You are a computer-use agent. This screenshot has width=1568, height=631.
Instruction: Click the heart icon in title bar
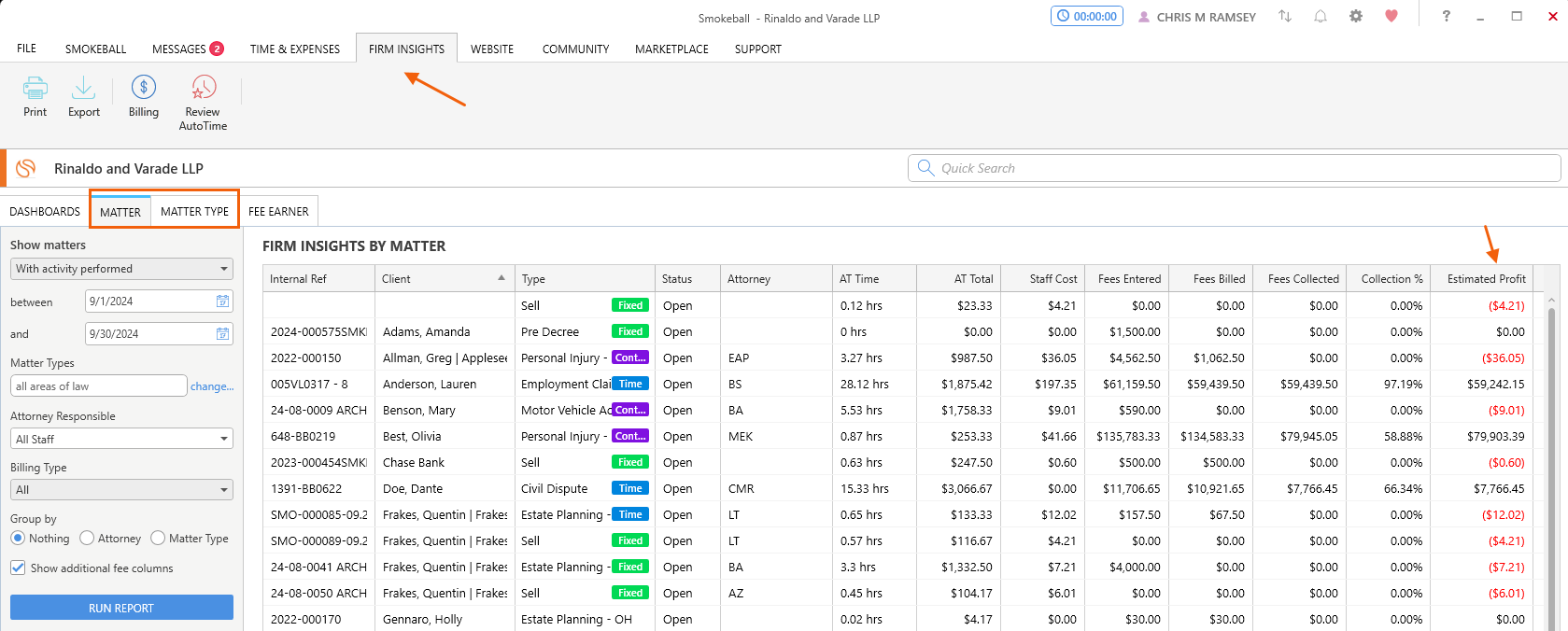1391,17
